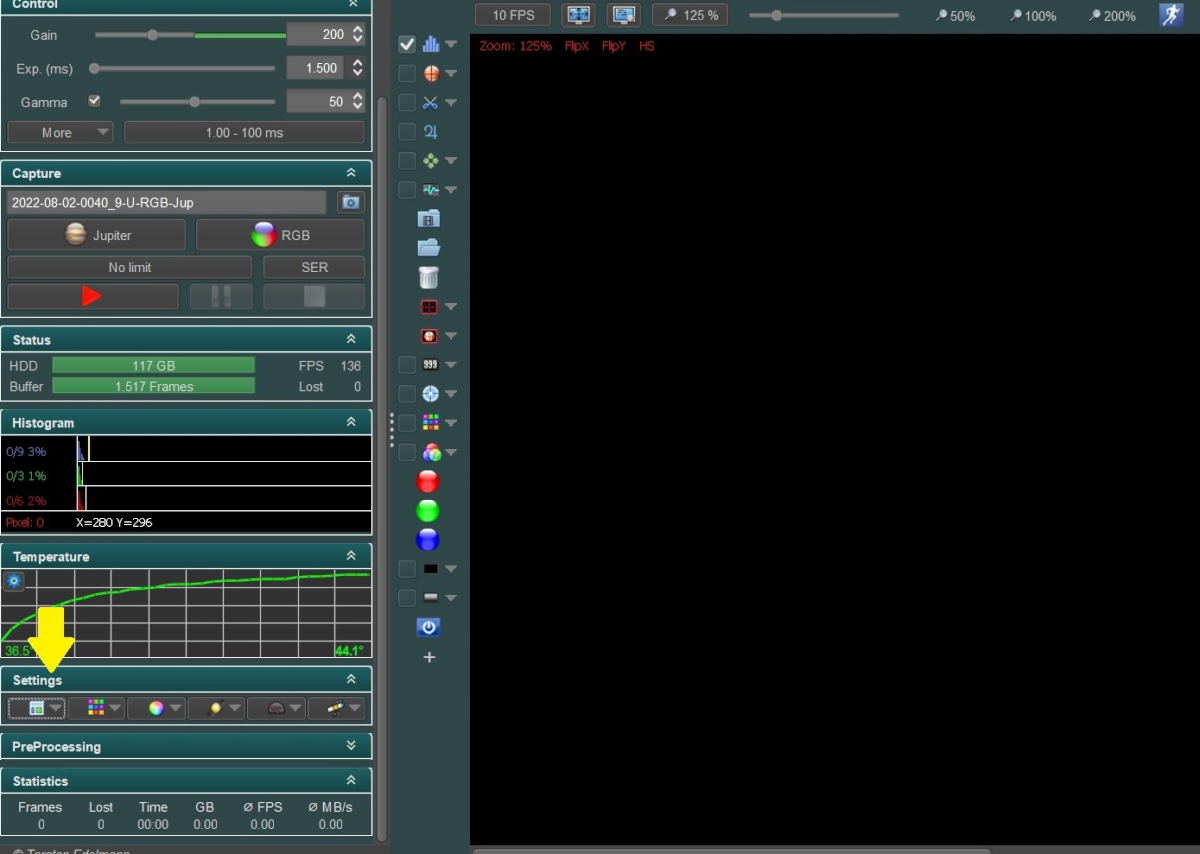The width and height of the screenshot is (1200, 854).
Task: Click the trash bin delete icon
Action: tap(429, 277)
